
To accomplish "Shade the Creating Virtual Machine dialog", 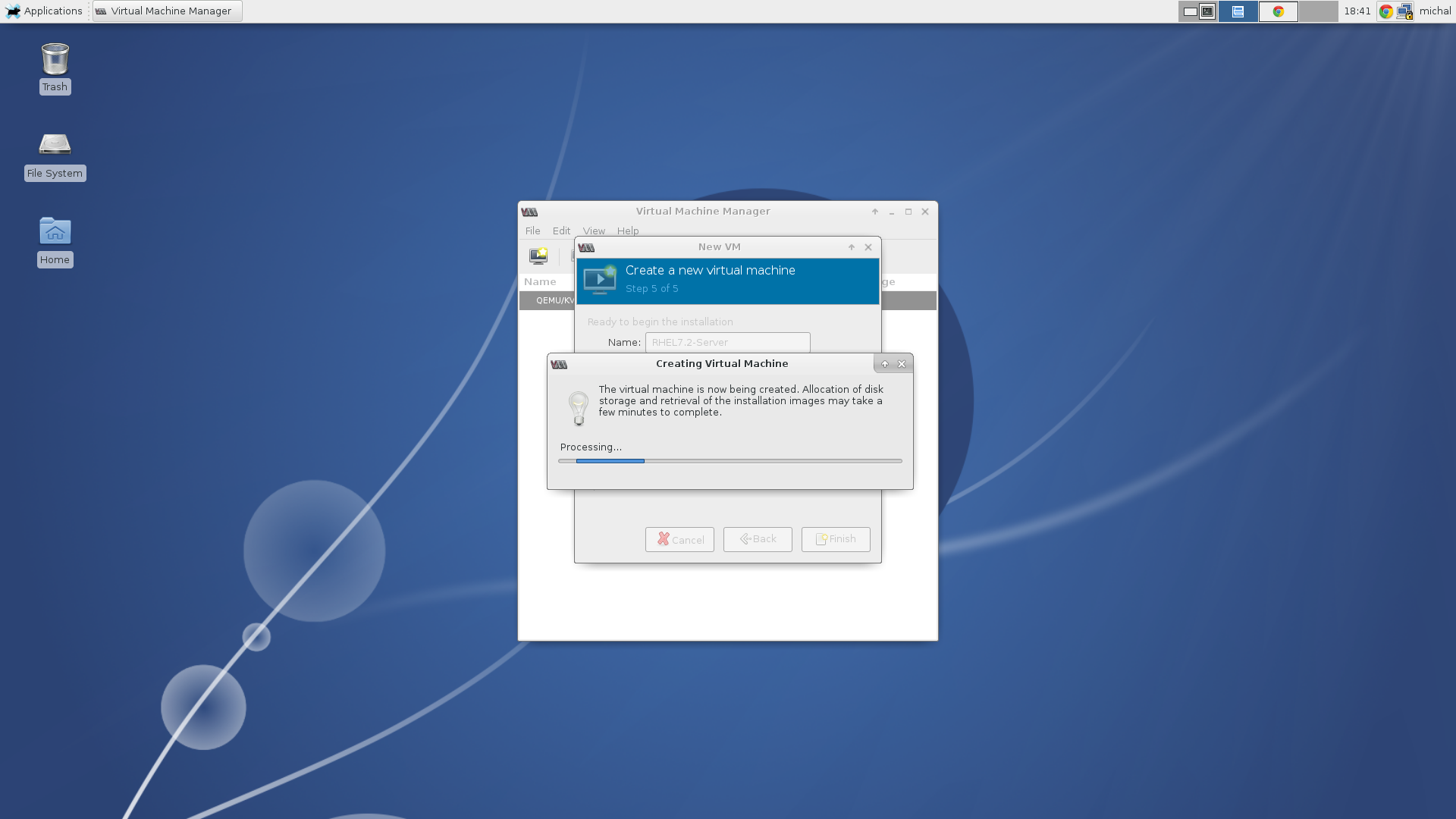I will coord(884,364).
